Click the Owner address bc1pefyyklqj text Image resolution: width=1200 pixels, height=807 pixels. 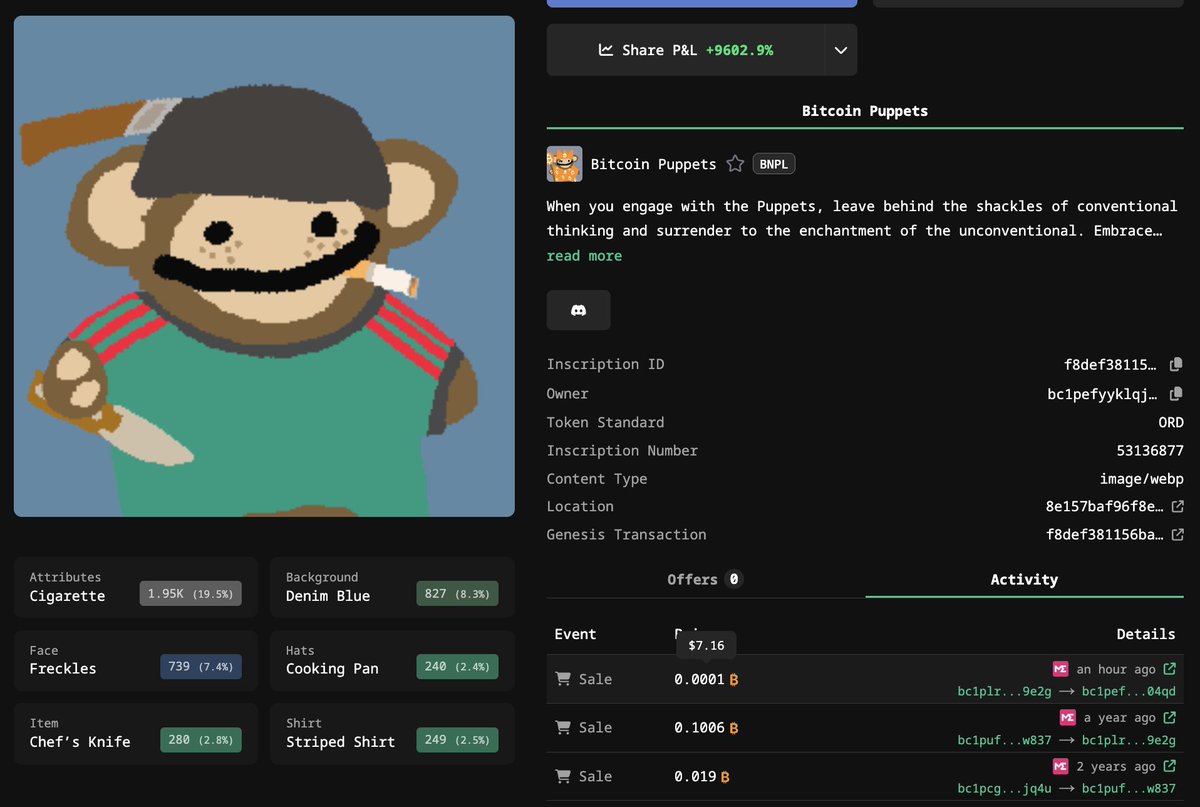click(1104, 394)
